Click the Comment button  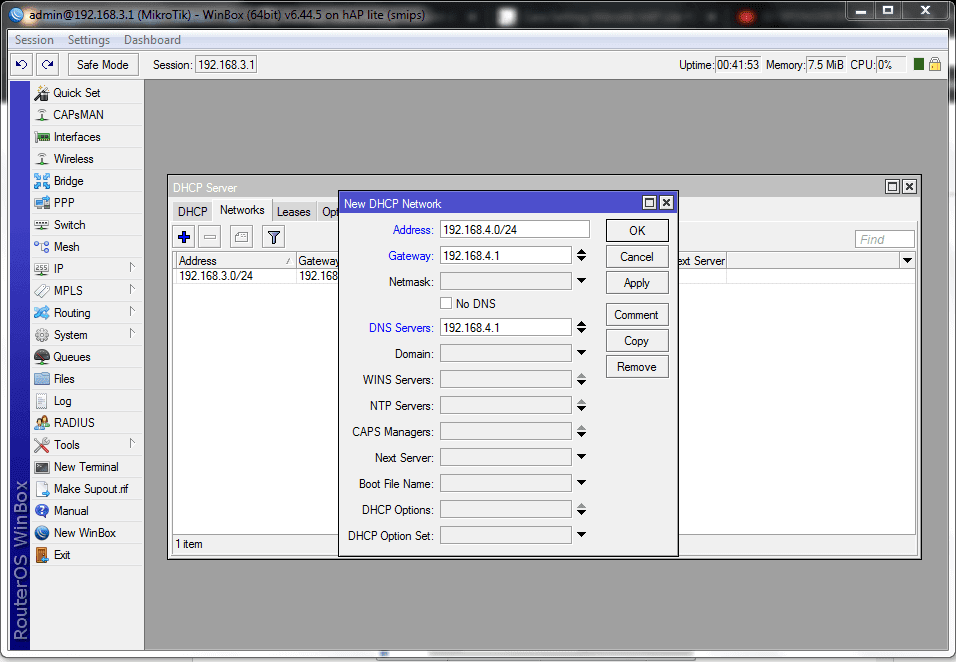coord(637,315)
